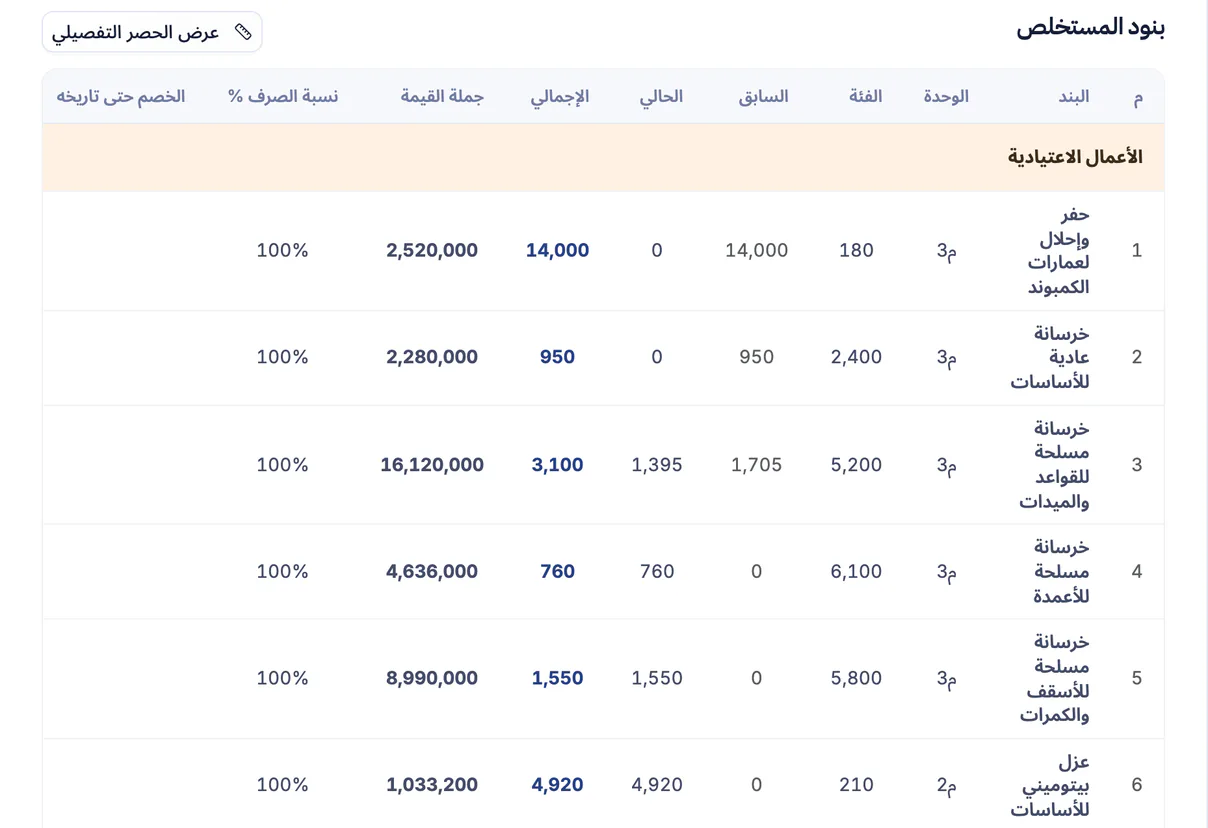Click the الإجمالي column header
The height and width of the screenshot is (828, 1208).
click(560, 96)
